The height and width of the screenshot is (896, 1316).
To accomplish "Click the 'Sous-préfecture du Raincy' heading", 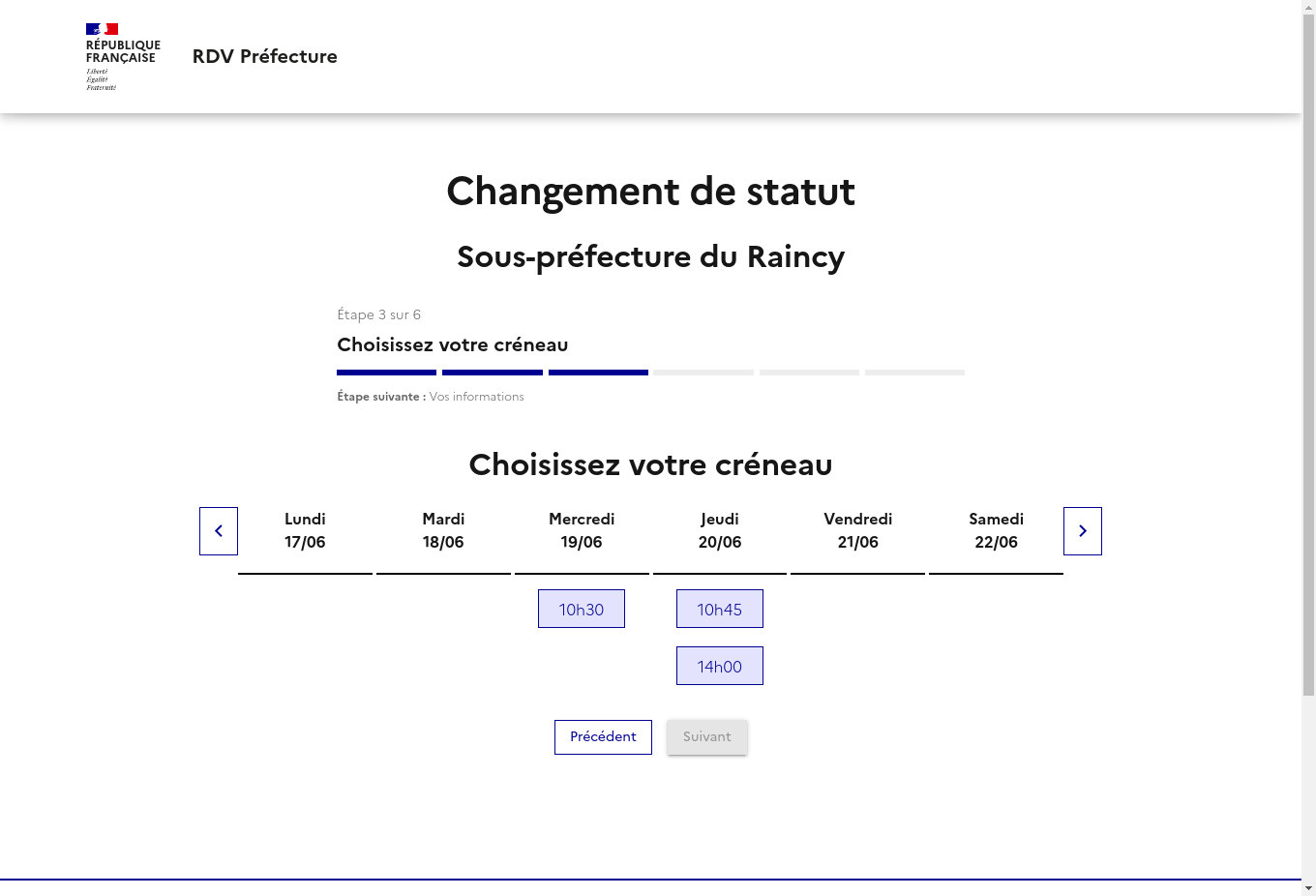I will [650, 256].
